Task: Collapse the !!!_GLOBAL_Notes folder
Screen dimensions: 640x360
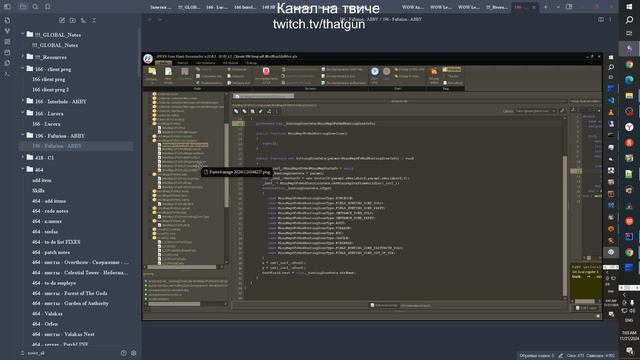Action: pos(23,34)
